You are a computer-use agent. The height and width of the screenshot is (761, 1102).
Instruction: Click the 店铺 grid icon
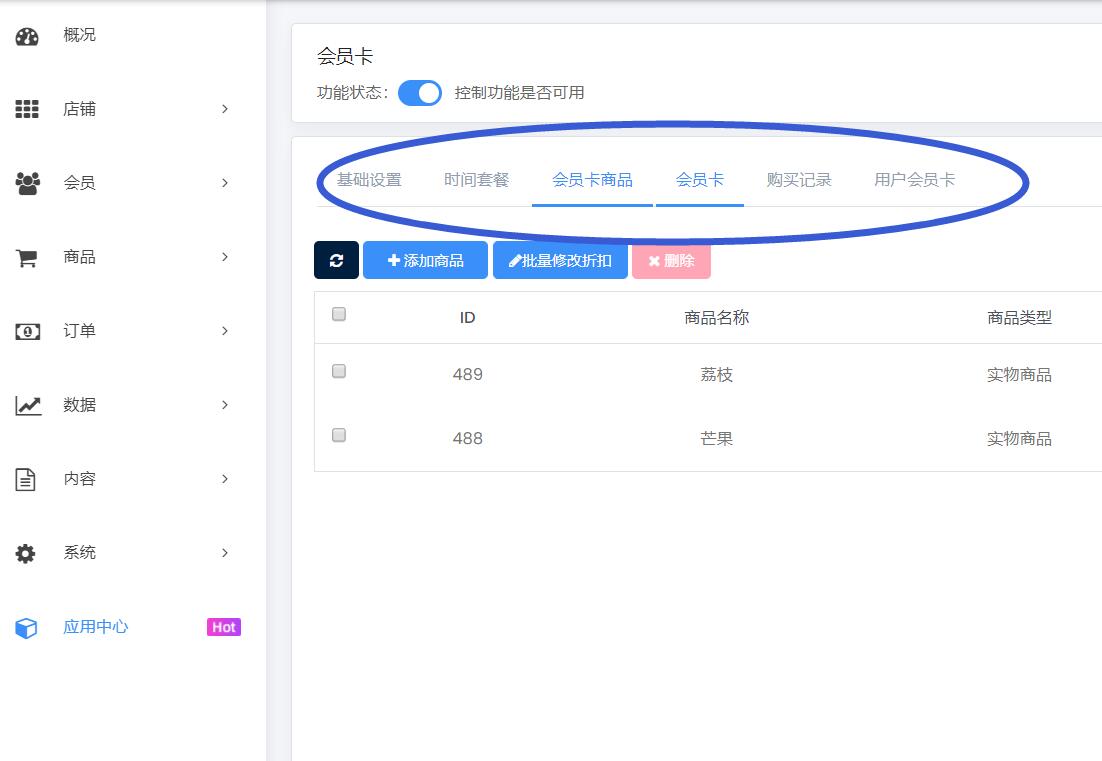(27, 109)
